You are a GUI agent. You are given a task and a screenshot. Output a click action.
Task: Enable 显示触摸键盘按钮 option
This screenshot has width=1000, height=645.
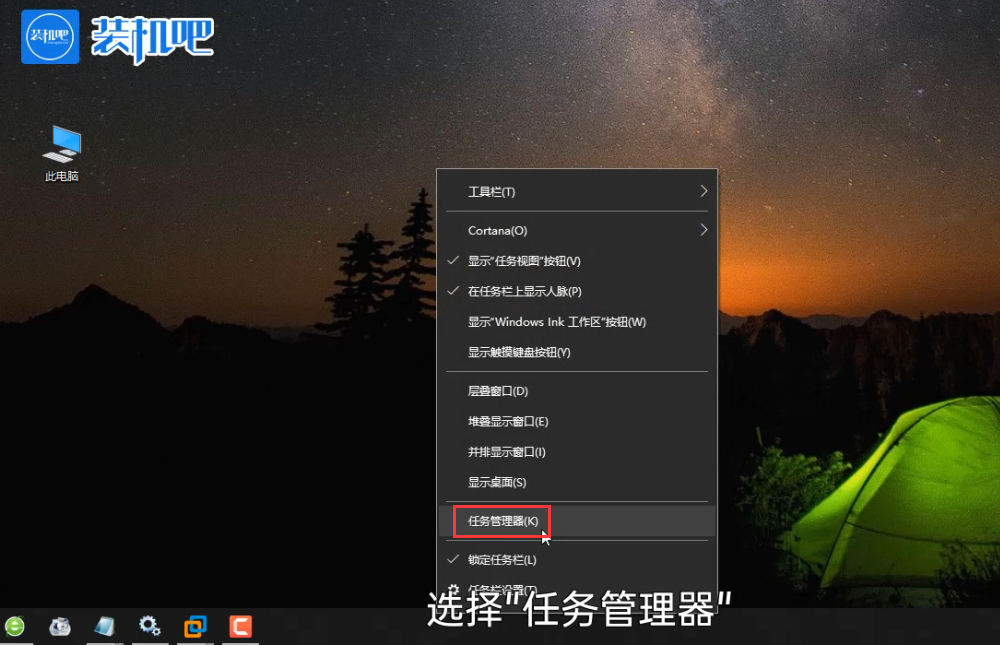519,353
